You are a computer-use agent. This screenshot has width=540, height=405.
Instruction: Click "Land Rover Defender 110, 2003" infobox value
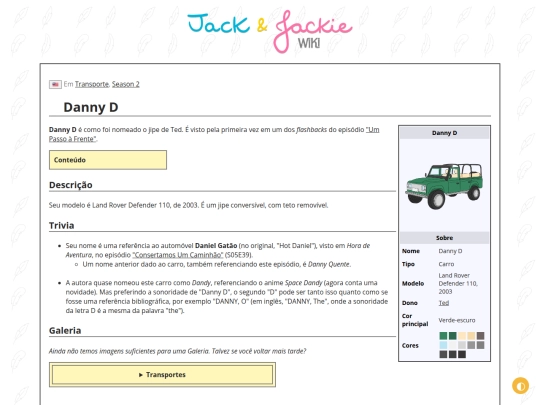point(458,283)
